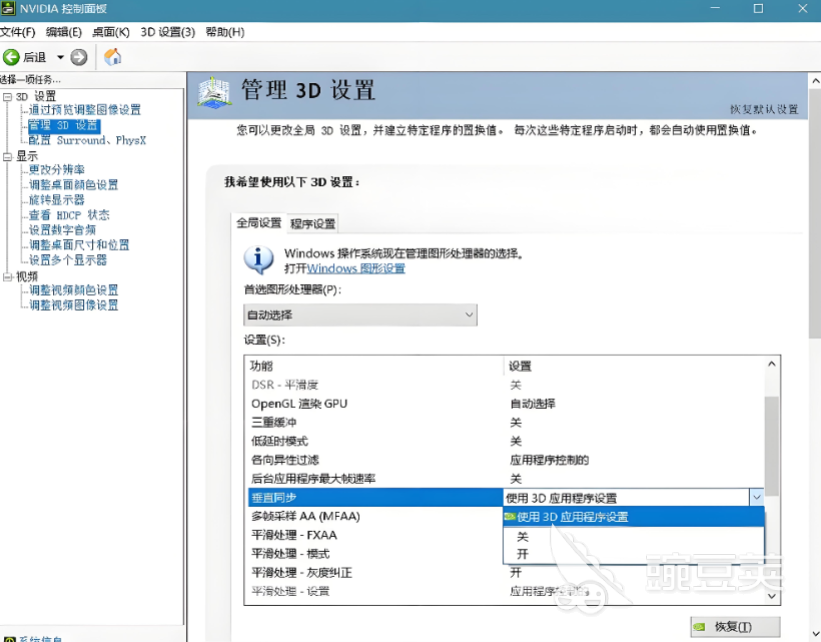The image size is (821, 642).
Task: Select 调整视频颜色设置 in the tree
Action: (x=73, y=290)
